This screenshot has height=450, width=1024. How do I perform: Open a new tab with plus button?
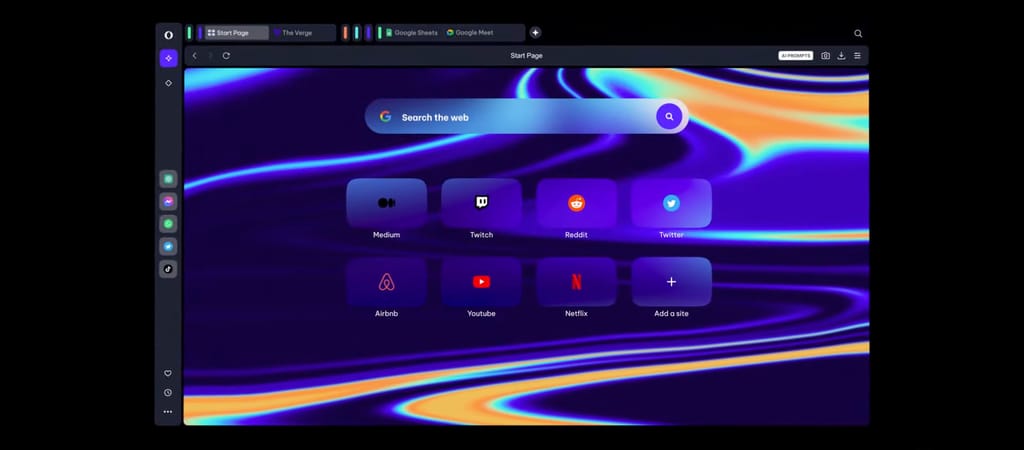click(x=535, y=33)
